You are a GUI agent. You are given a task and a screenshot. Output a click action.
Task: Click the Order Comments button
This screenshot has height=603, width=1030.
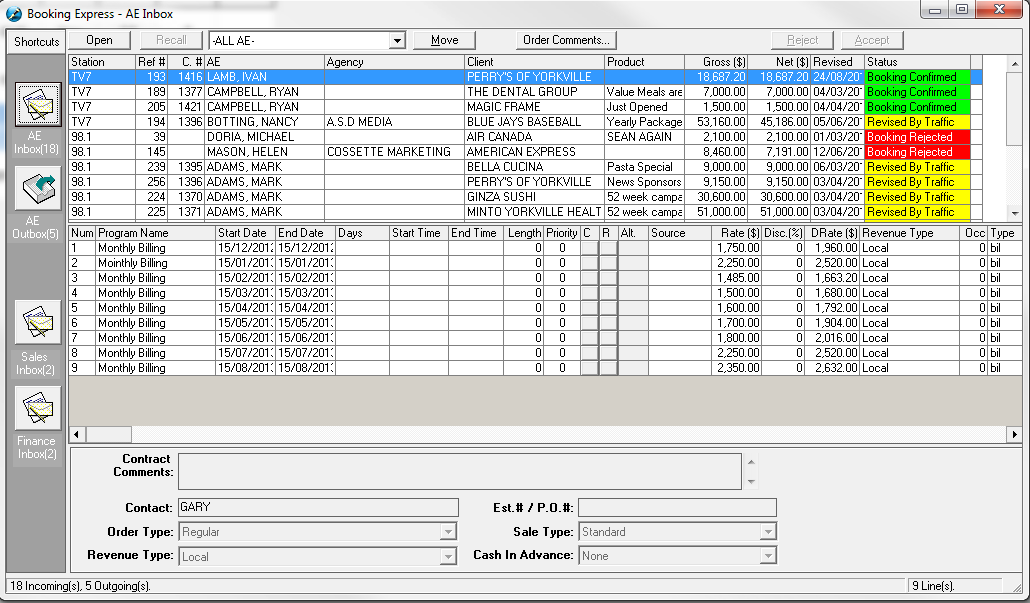tap(566, 40)
